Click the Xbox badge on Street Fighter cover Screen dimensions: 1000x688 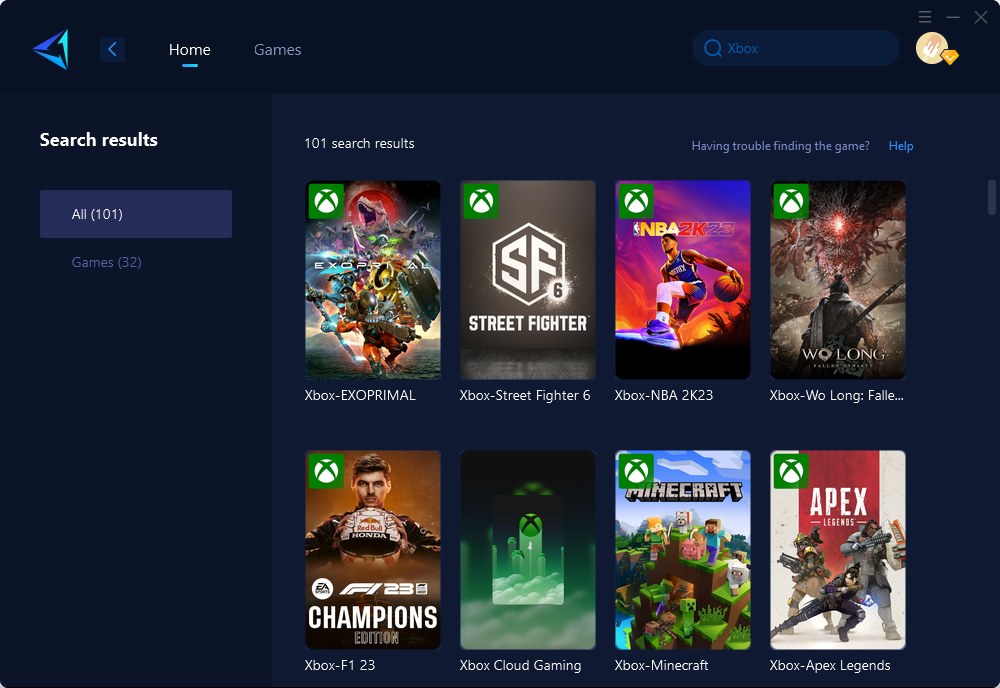482,201
